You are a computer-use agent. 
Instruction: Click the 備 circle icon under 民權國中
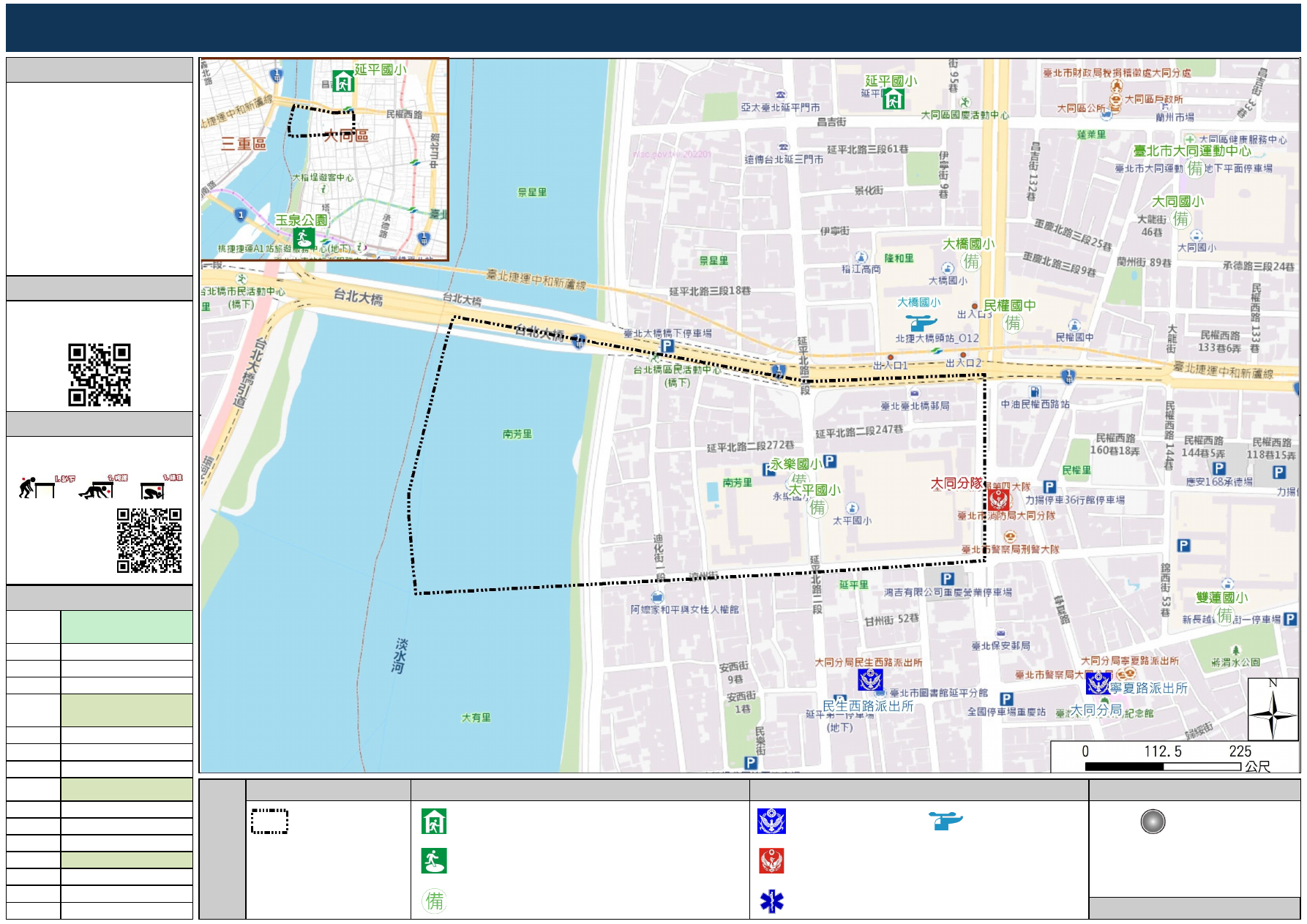click(x=1013, y=323)
